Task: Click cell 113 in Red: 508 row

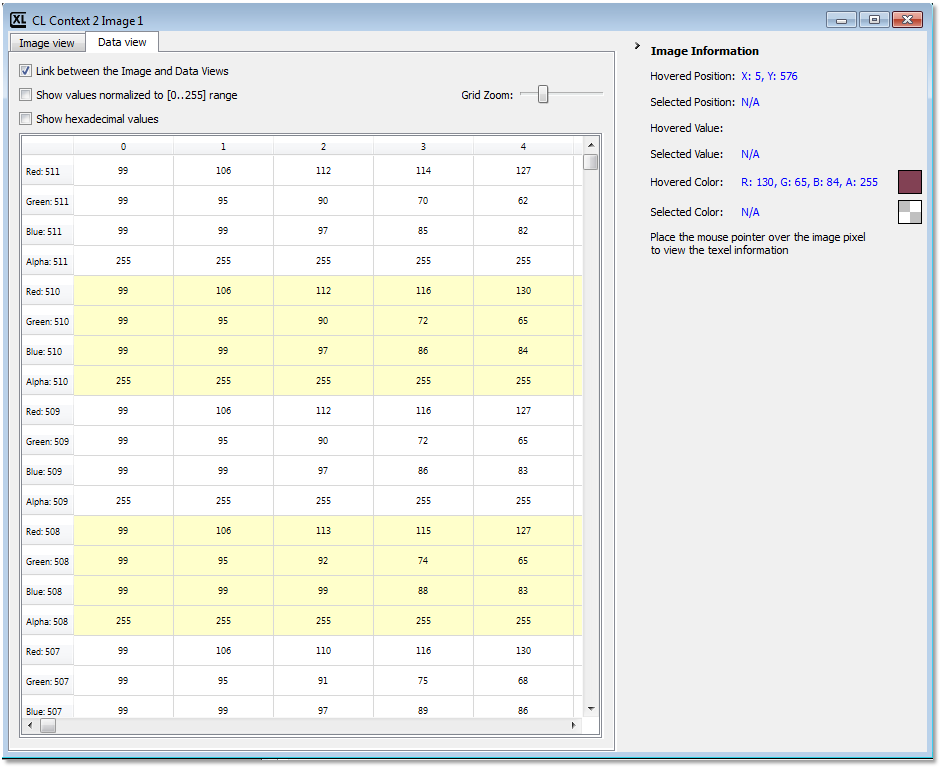Action: click(x=323, y=531)
